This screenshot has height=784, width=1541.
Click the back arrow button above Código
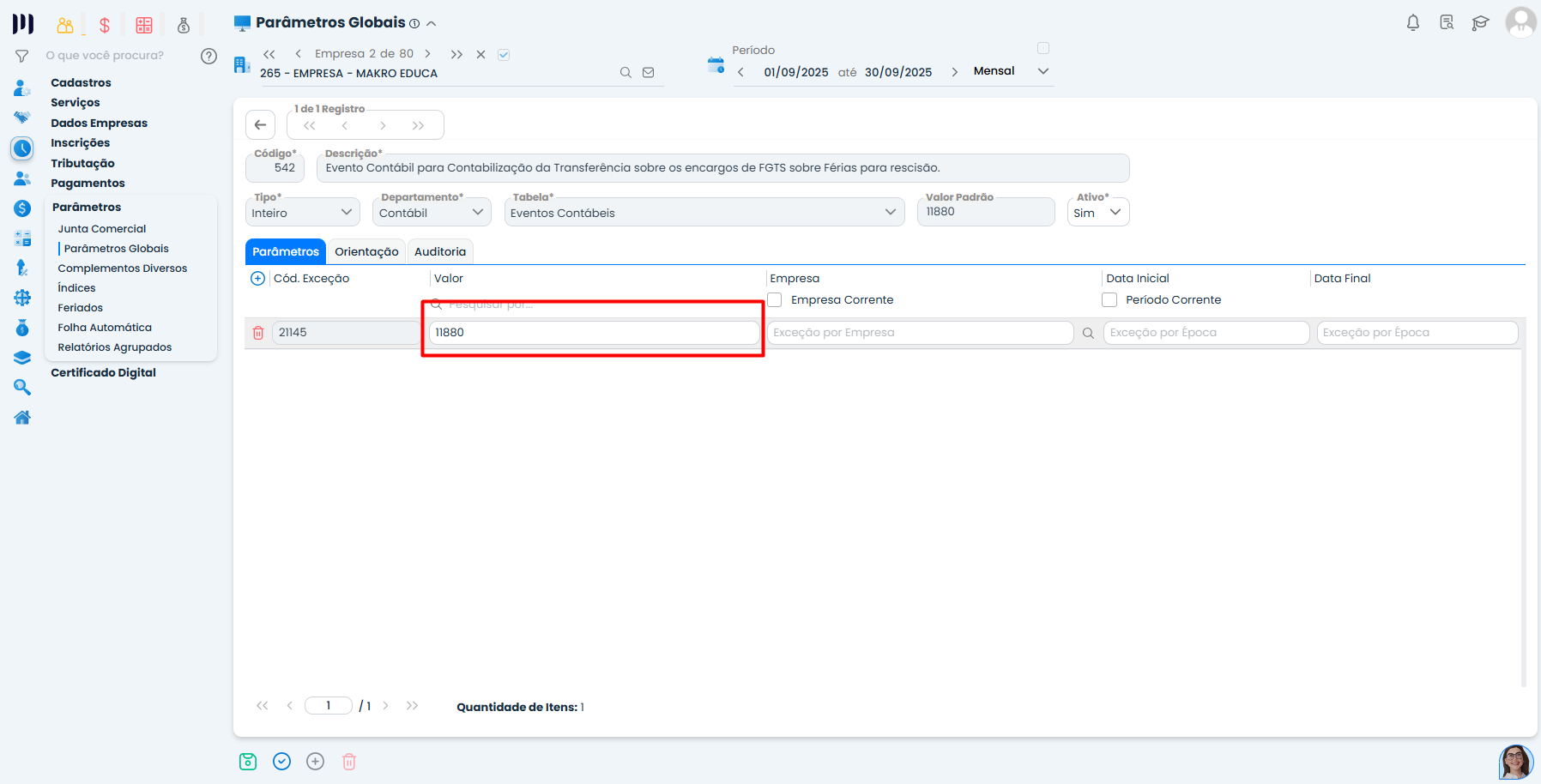[x=260, y=125]
